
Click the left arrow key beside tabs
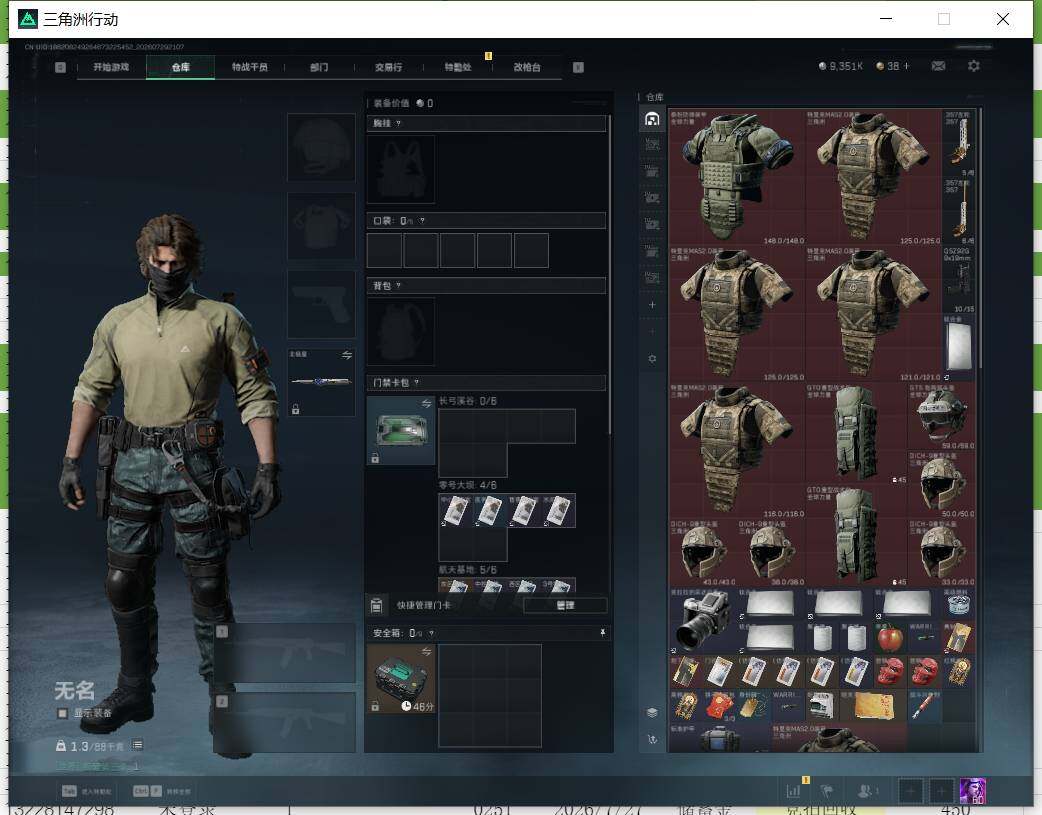(x=60, y=67)
